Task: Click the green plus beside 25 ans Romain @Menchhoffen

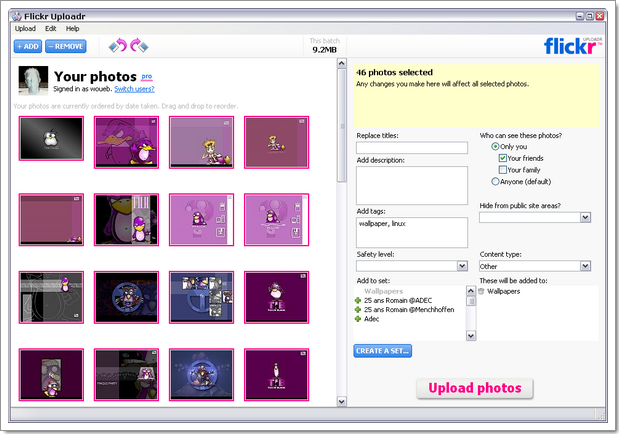Action: pyautogui.click(x=358, y=310)
